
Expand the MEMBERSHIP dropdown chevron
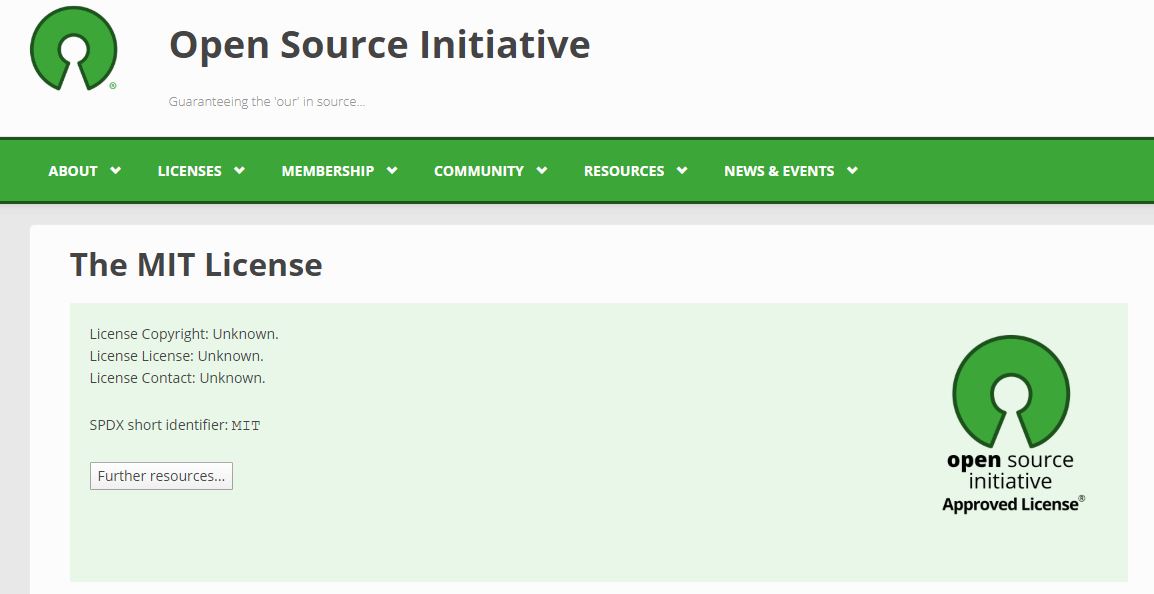pos(391,170)
